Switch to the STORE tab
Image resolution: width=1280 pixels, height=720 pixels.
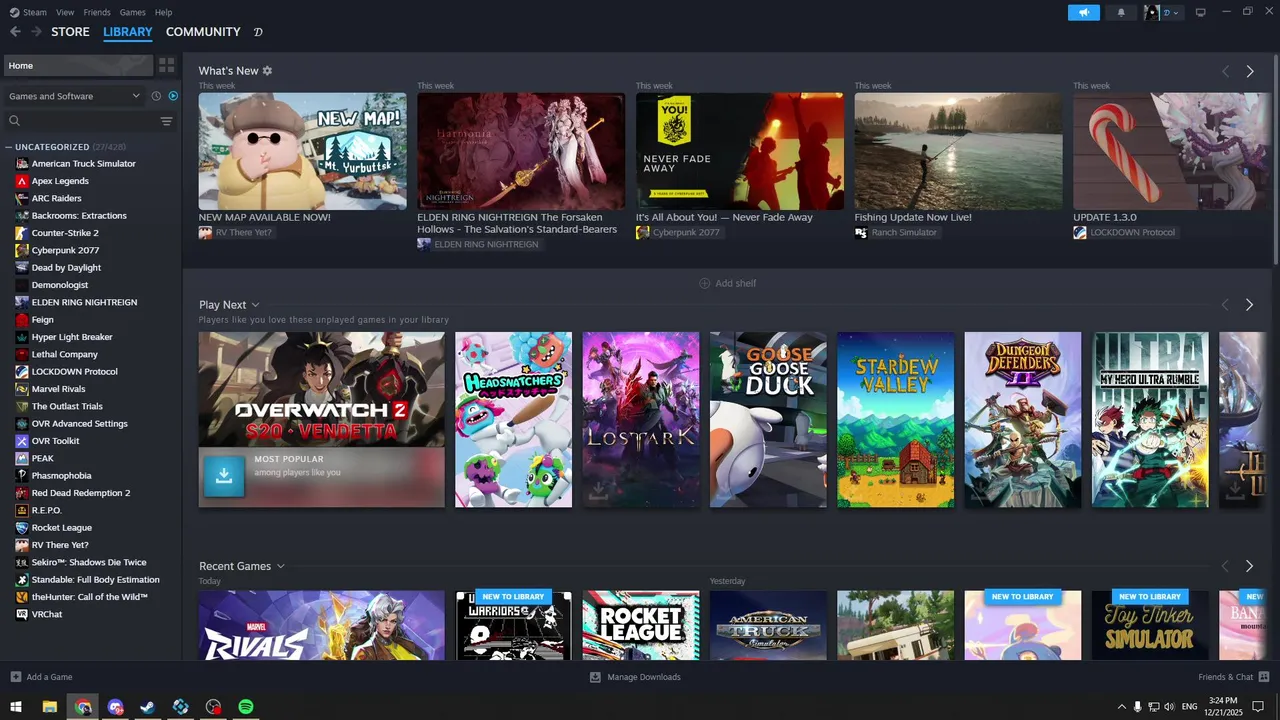[70, 32]
